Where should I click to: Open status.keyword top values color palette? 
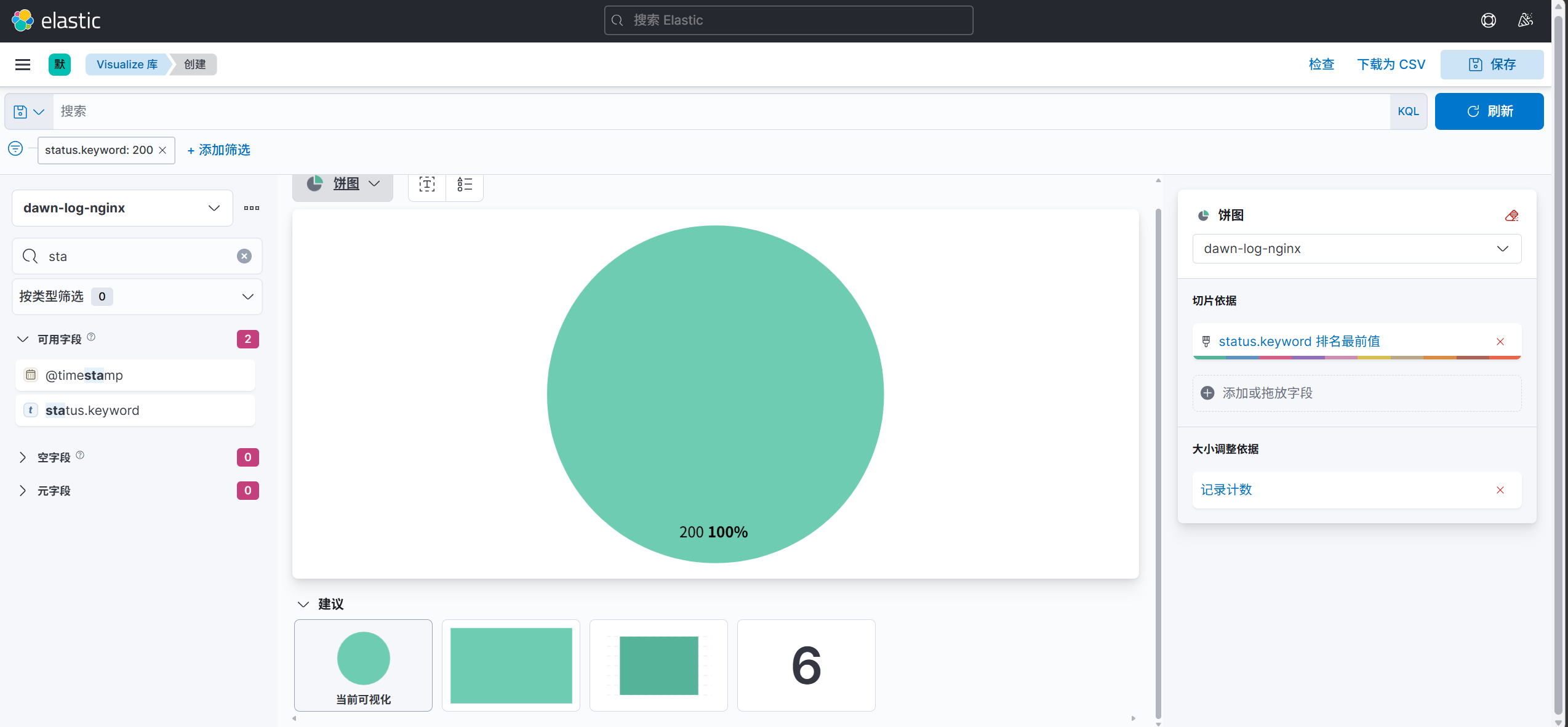click(1356, 357)
